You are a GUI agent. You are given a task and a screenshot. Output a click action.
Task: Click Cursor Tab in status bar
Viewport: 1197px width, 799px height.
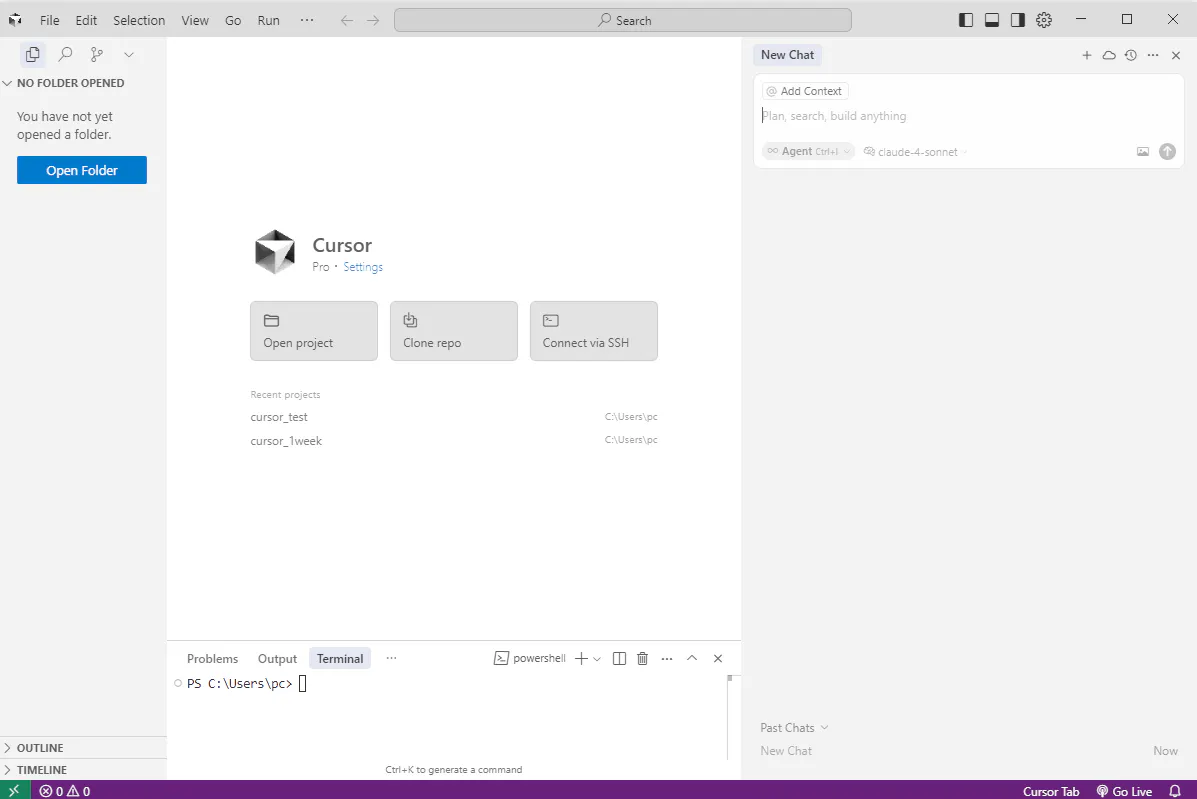1050,791
